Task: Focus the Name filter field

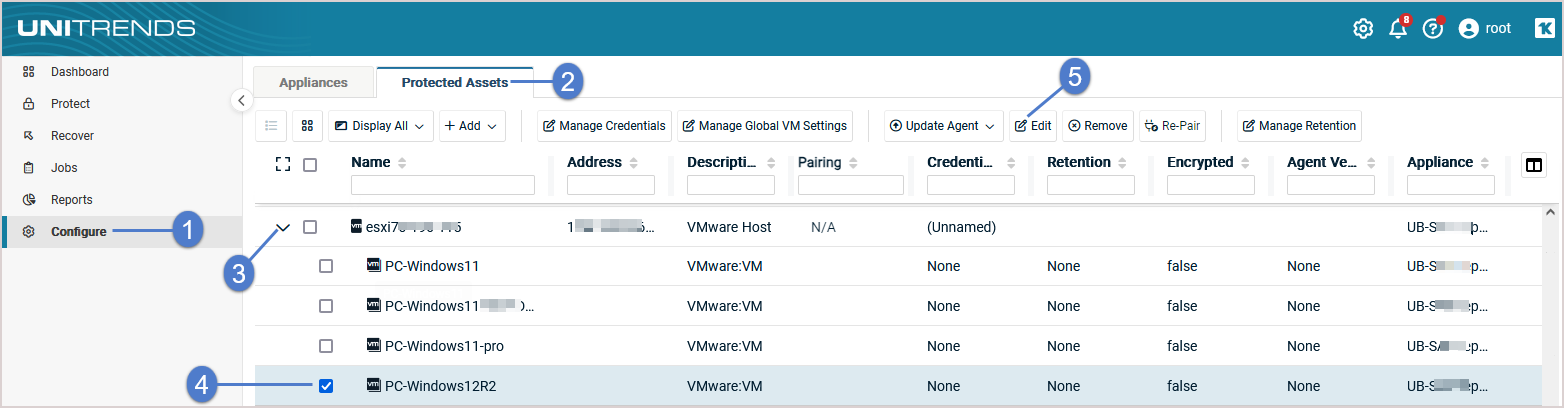Action: click(443, 185)
